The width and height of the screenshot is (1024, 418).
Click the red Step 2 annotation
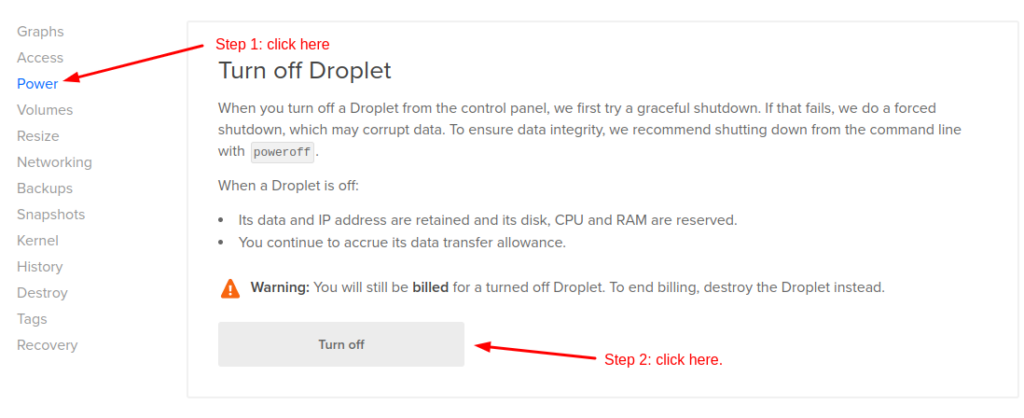(x=664, y=360)
